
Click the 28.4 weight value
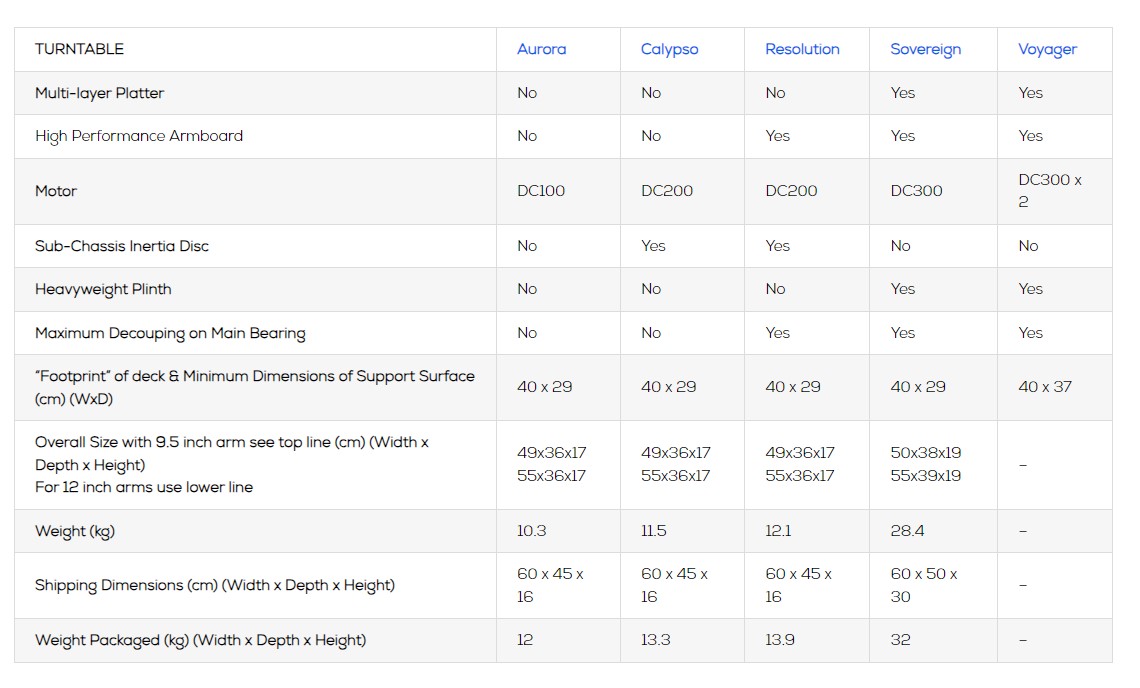[x=907, y=531]
